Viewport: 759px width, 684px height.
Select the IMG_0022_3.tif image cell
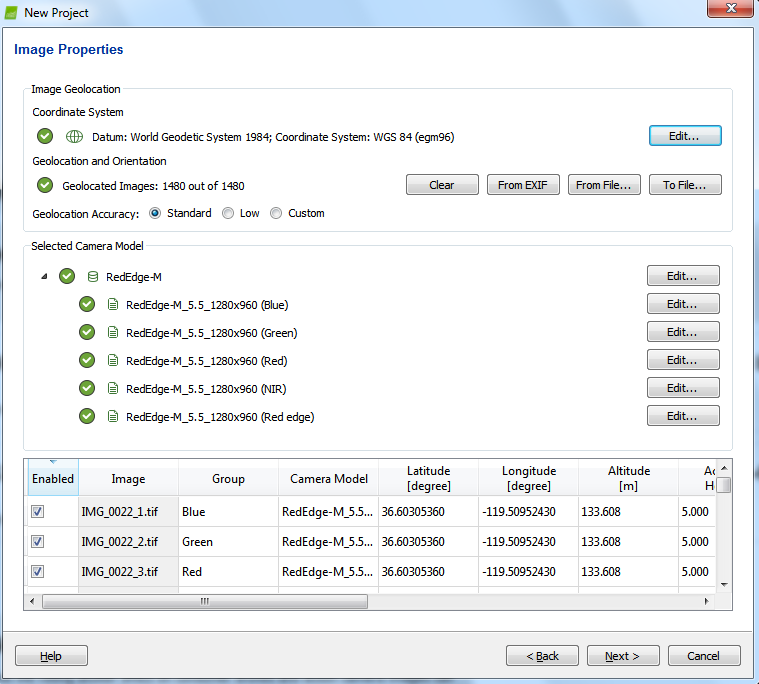point(128,572)
